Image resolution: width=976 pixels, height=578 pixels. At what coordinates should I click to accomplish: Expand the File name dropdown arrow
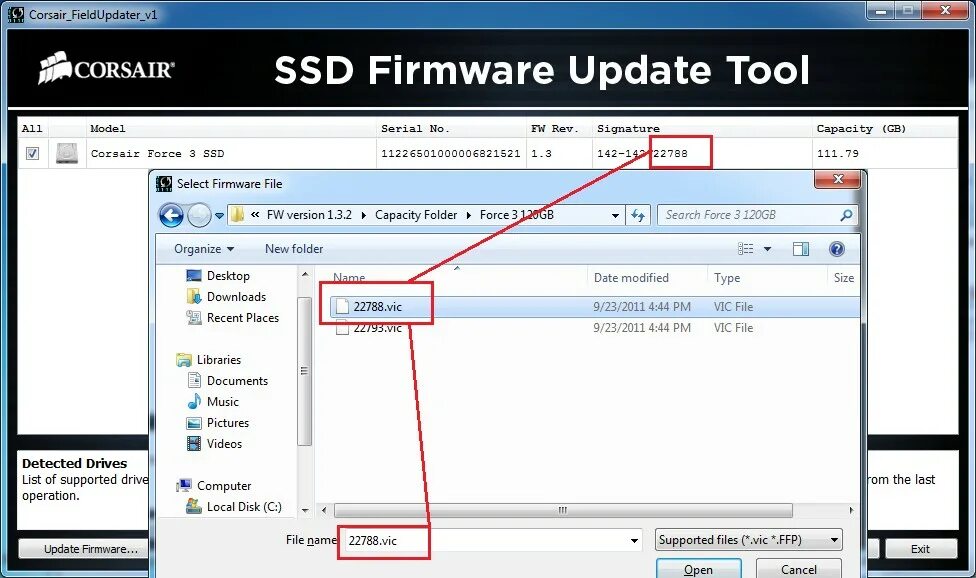click(634, 540)
